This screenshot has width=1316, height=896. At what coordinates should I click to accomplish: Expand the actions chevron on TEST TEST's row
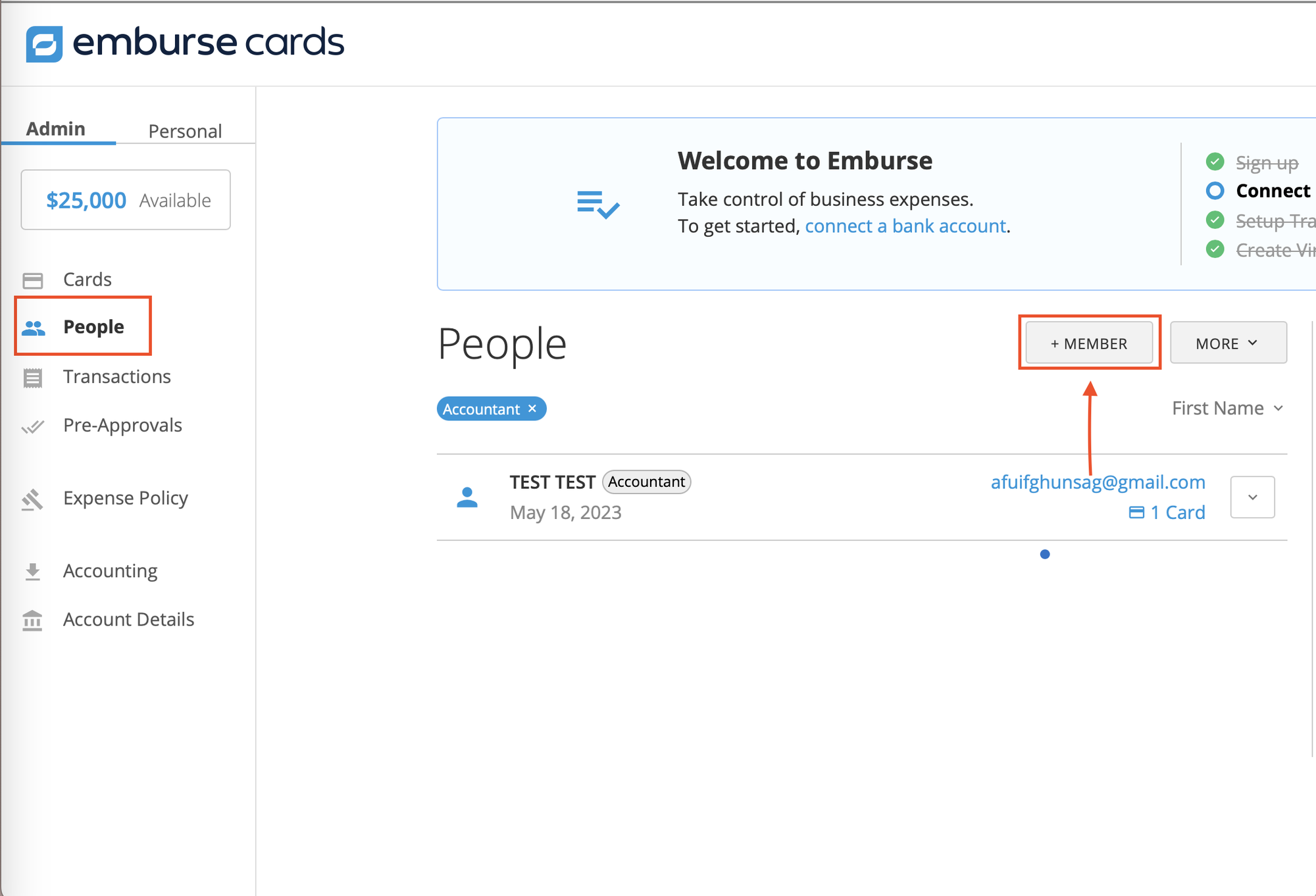click(1252, 497)
